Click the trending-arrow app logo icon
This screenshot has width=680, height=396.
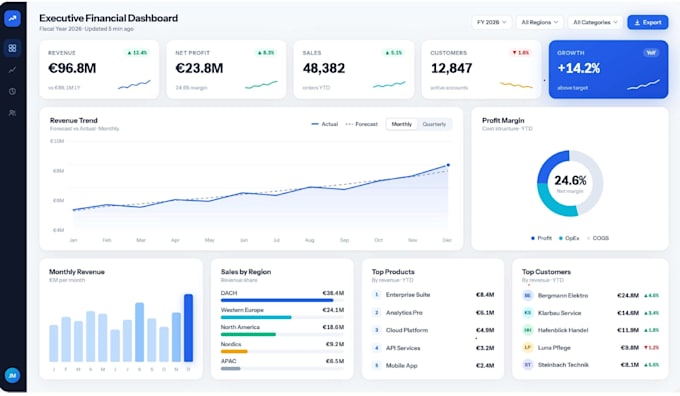[x=12, y=19]
